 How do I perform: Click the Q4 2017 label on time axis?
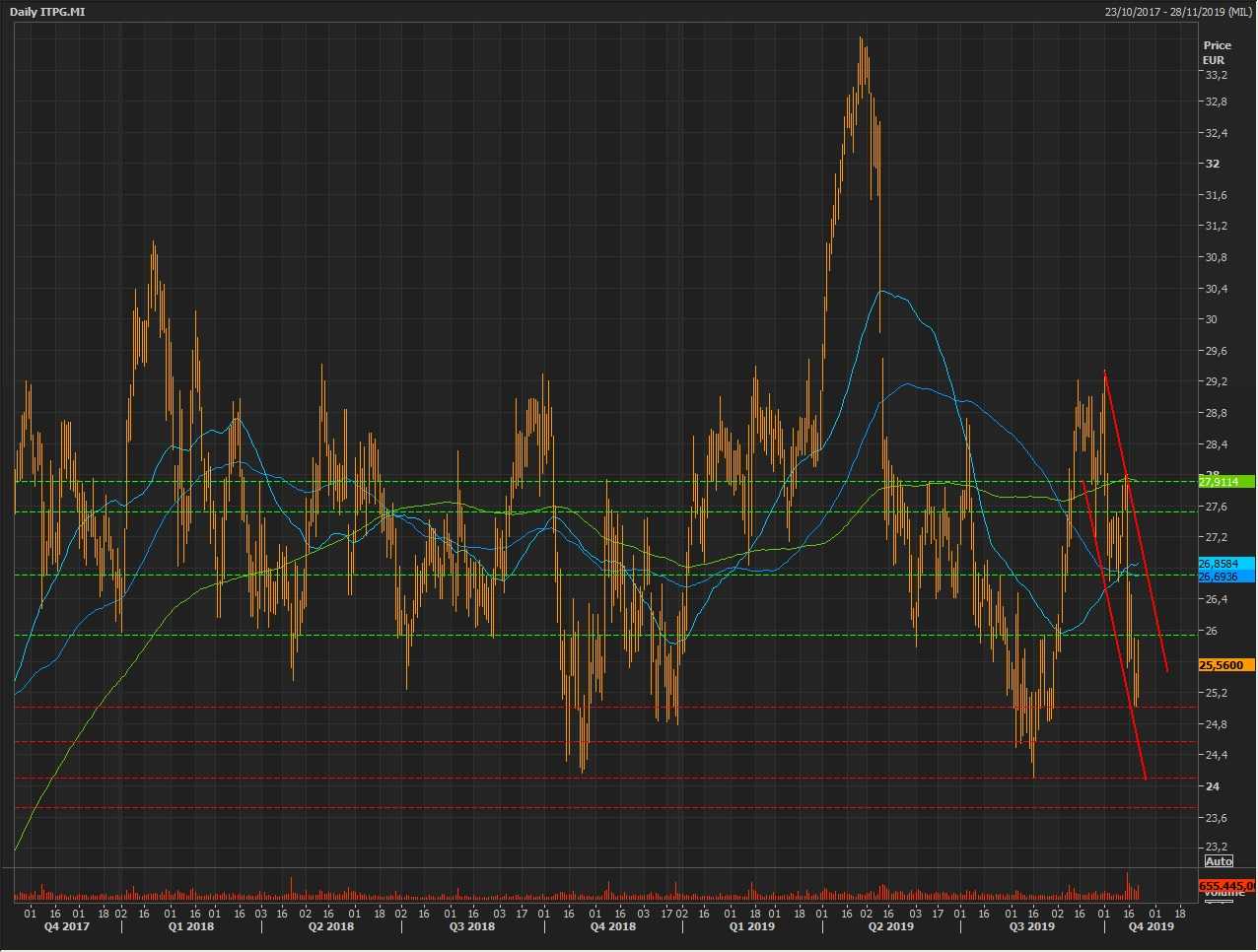tap(66, 926)
